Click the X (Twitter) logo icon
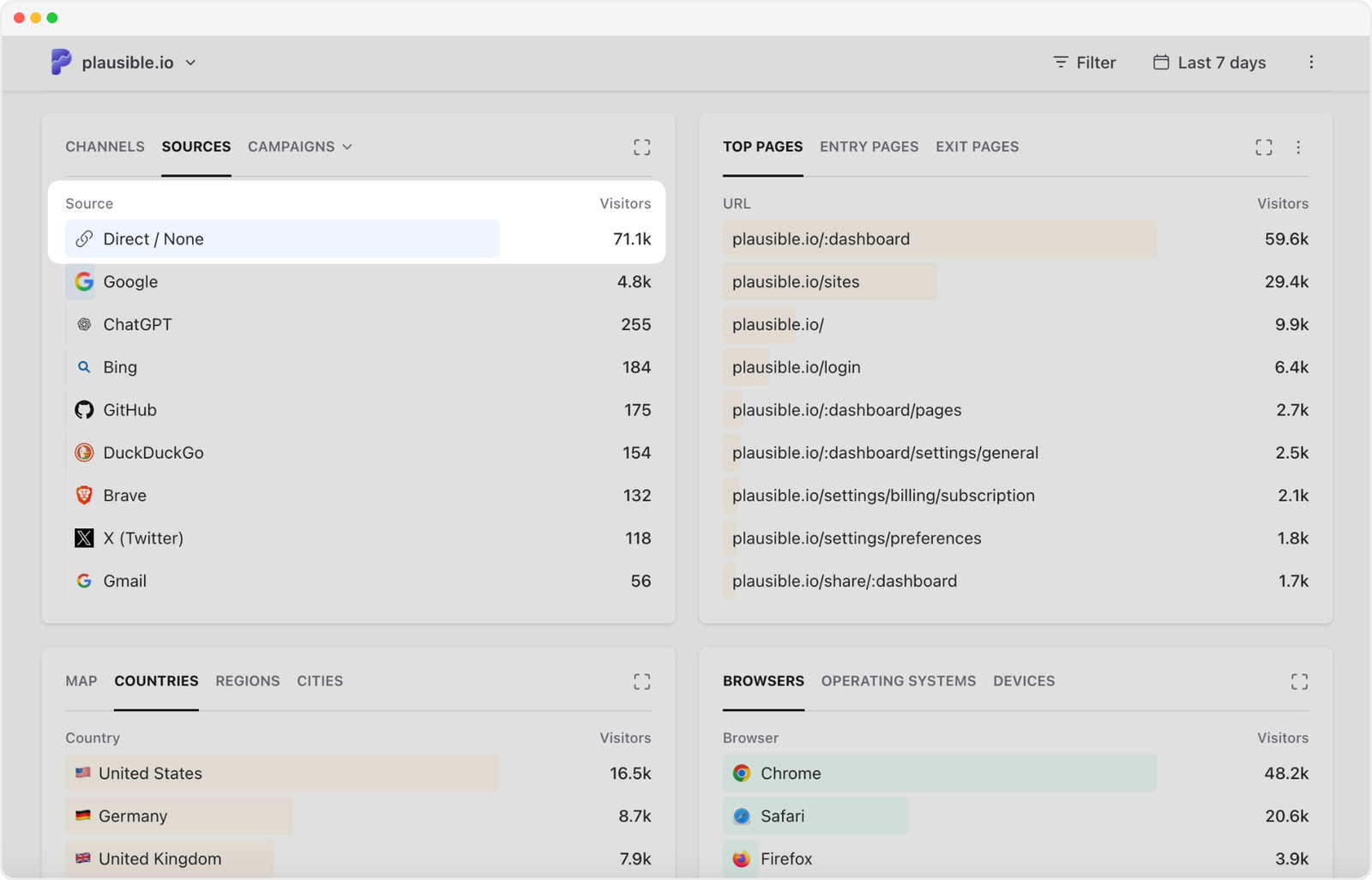1372x880 pixels. [84, 539]
